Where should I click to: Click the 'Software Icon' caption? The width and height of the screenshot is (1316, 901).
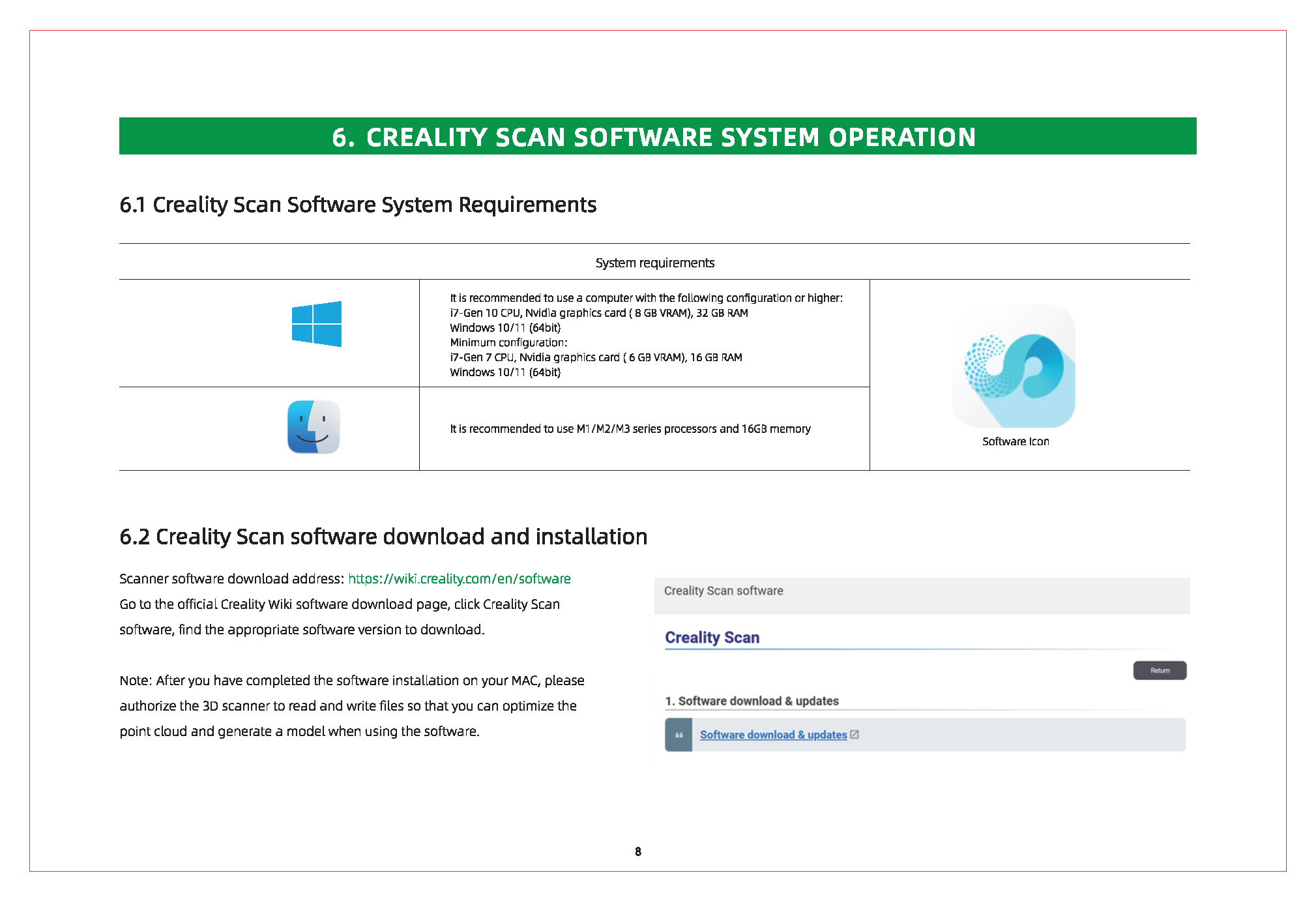click(1016, 441)
